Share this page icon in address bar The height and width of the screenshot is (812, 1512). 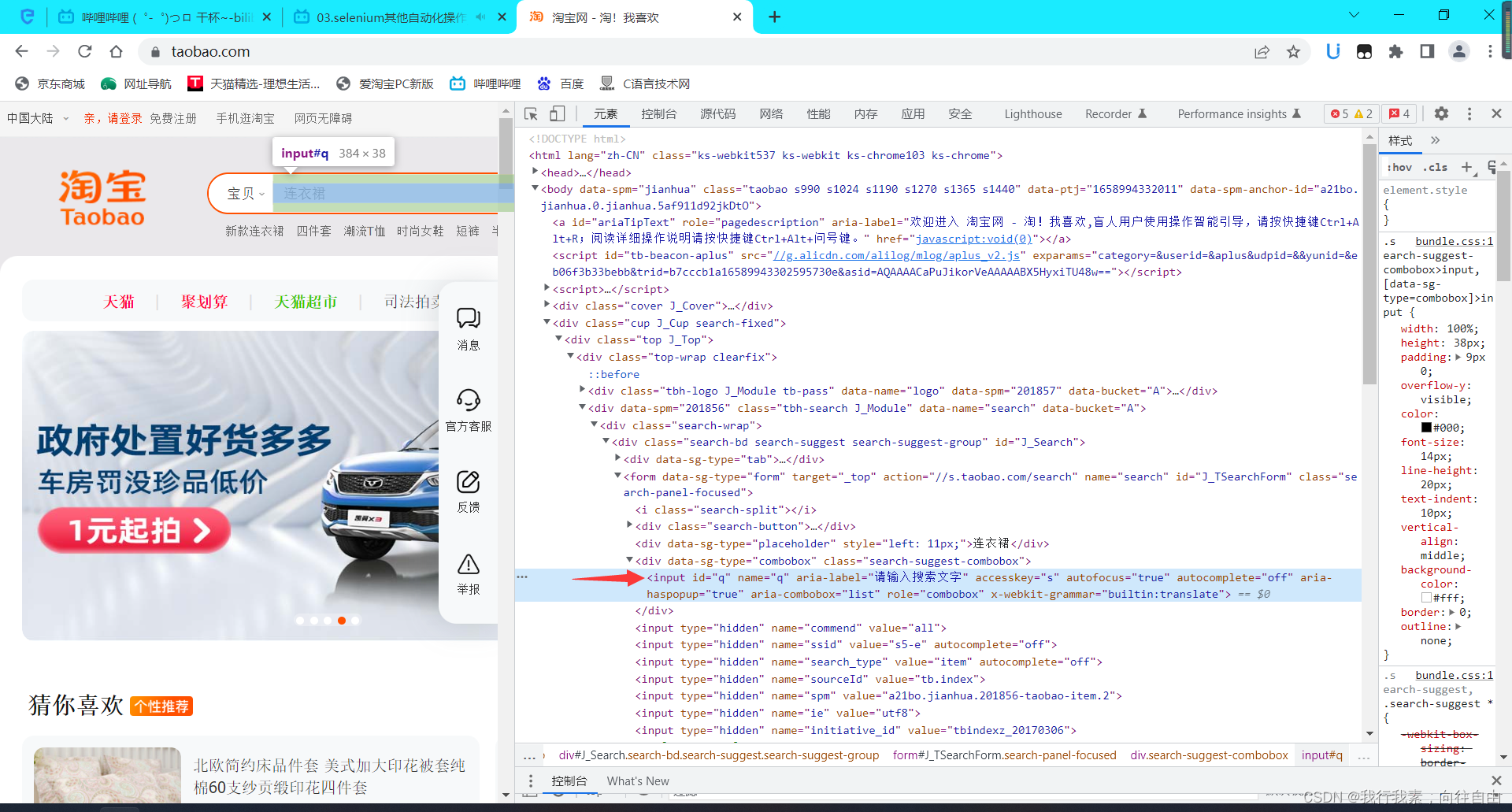(1262, 52)
